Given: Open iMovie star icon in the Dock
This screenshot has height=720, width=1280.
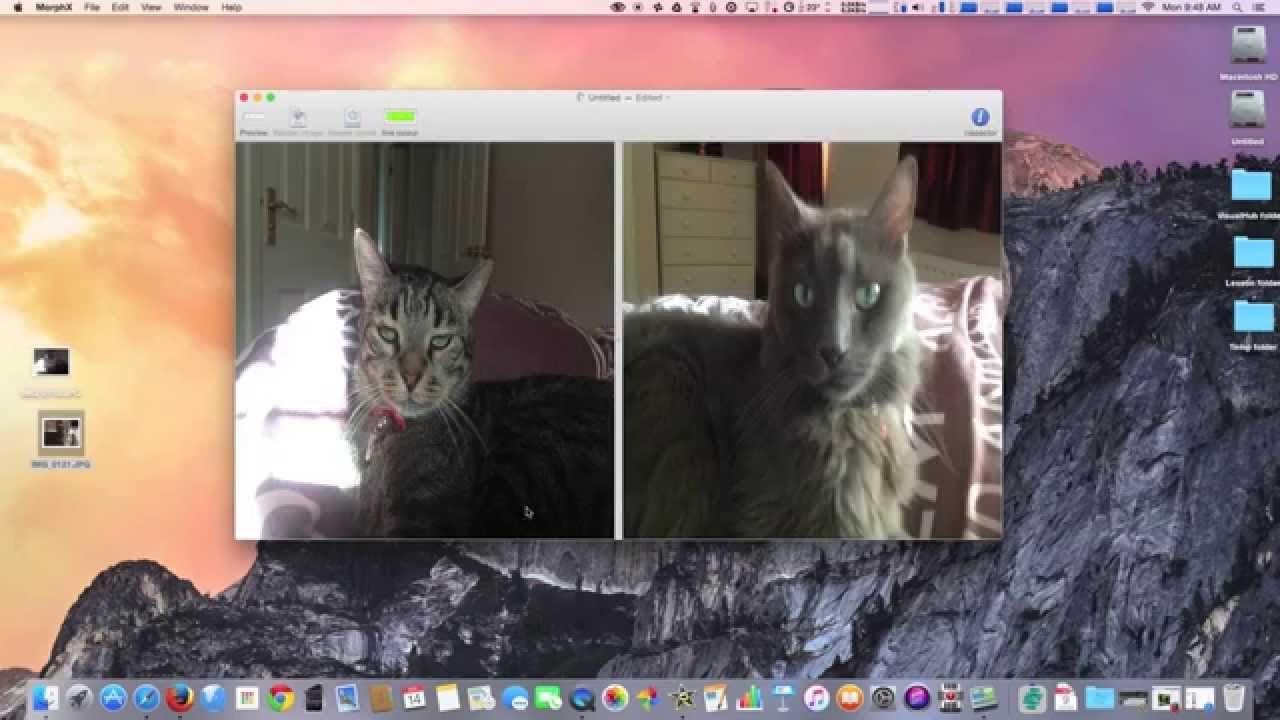Looking at the screenshot, I should (x=683, y=697).
